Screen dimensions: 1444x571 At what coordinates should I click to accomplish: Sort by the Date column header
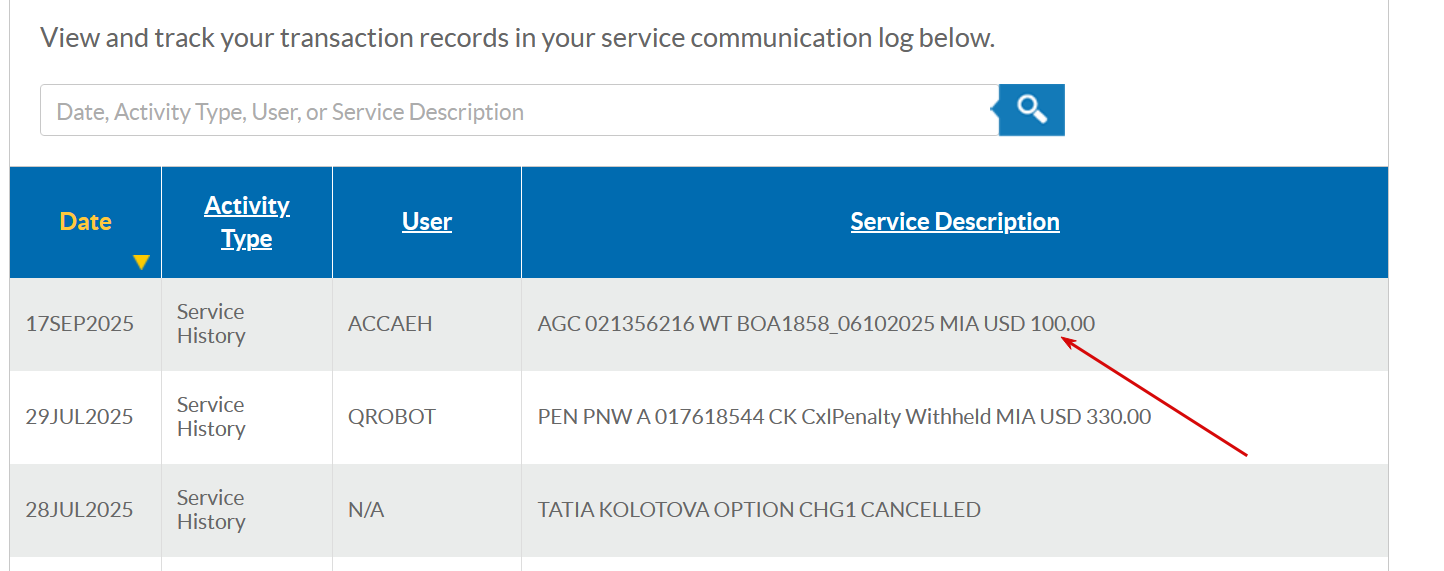(85, 221)
